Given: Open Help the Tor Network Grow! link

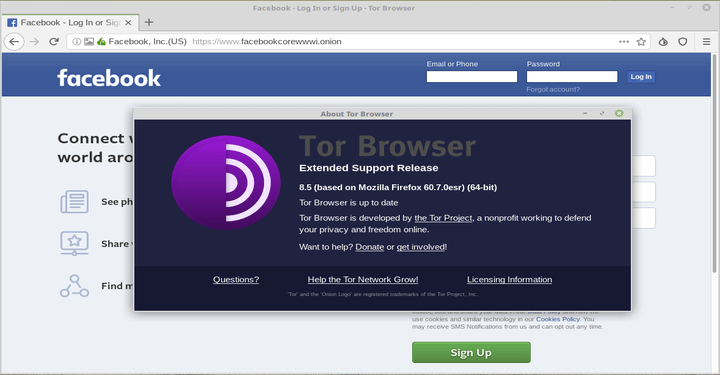Looking at the screenshot, I should pyautogui.click(x=363, y=280).
